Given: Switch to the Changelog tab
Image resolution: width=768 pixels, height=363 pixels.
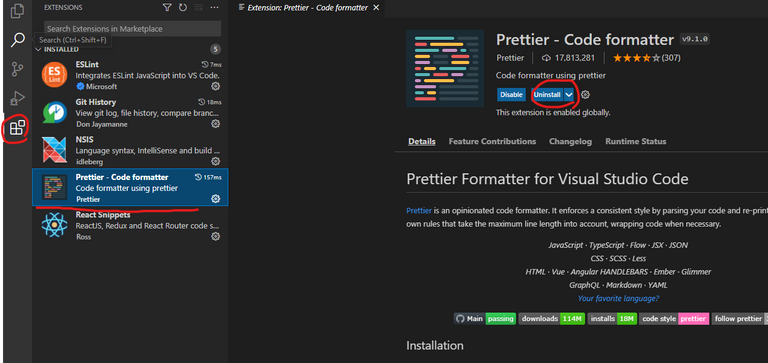Looking at the screenshot, I should point(570,141).
